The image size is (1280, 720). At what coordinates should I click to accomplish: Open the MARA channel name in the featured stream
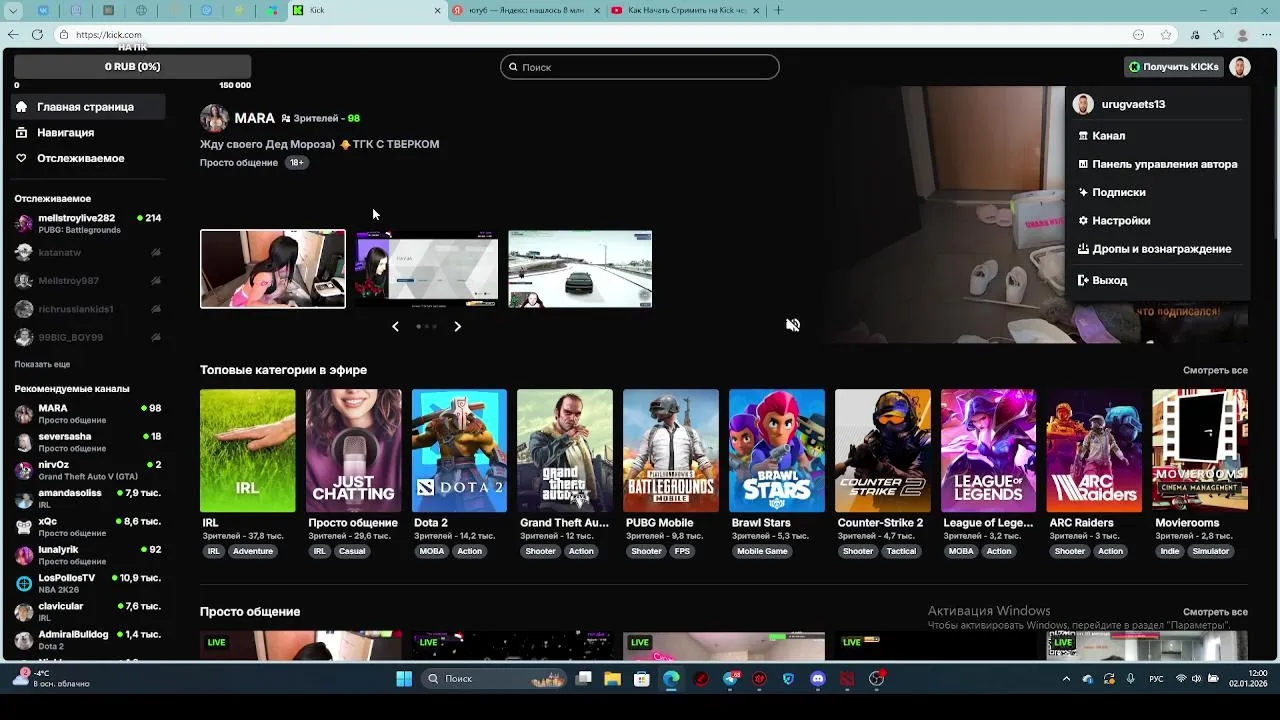click(x=254, y=118)
